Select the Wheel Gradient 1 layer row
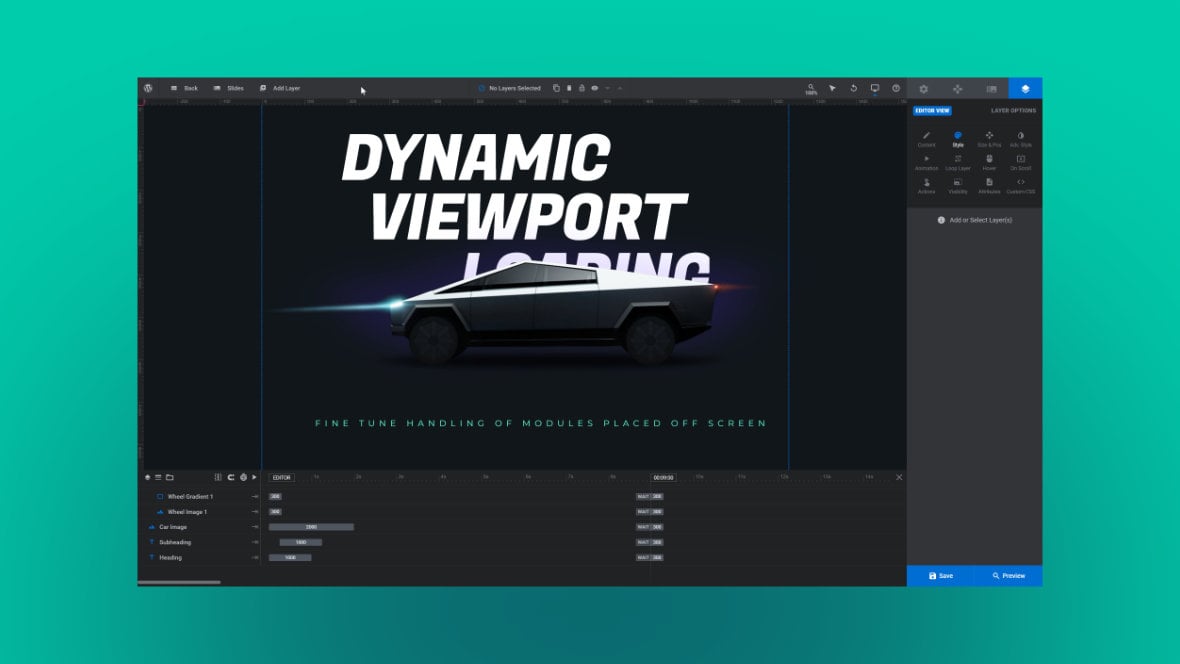The height and width of the screenshot is (664, 1180). coord(199,497)
